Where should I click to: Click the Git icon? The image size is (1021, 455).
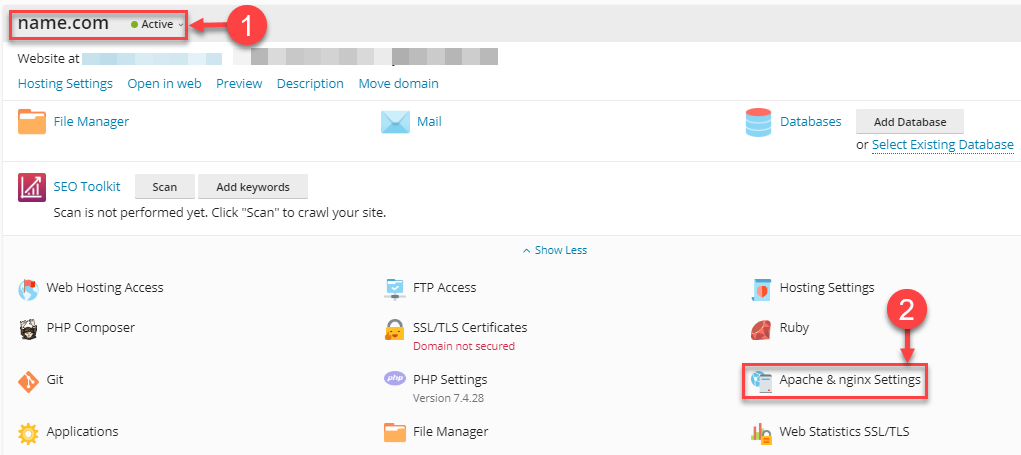pyautogui.click(x=28, y=380)
